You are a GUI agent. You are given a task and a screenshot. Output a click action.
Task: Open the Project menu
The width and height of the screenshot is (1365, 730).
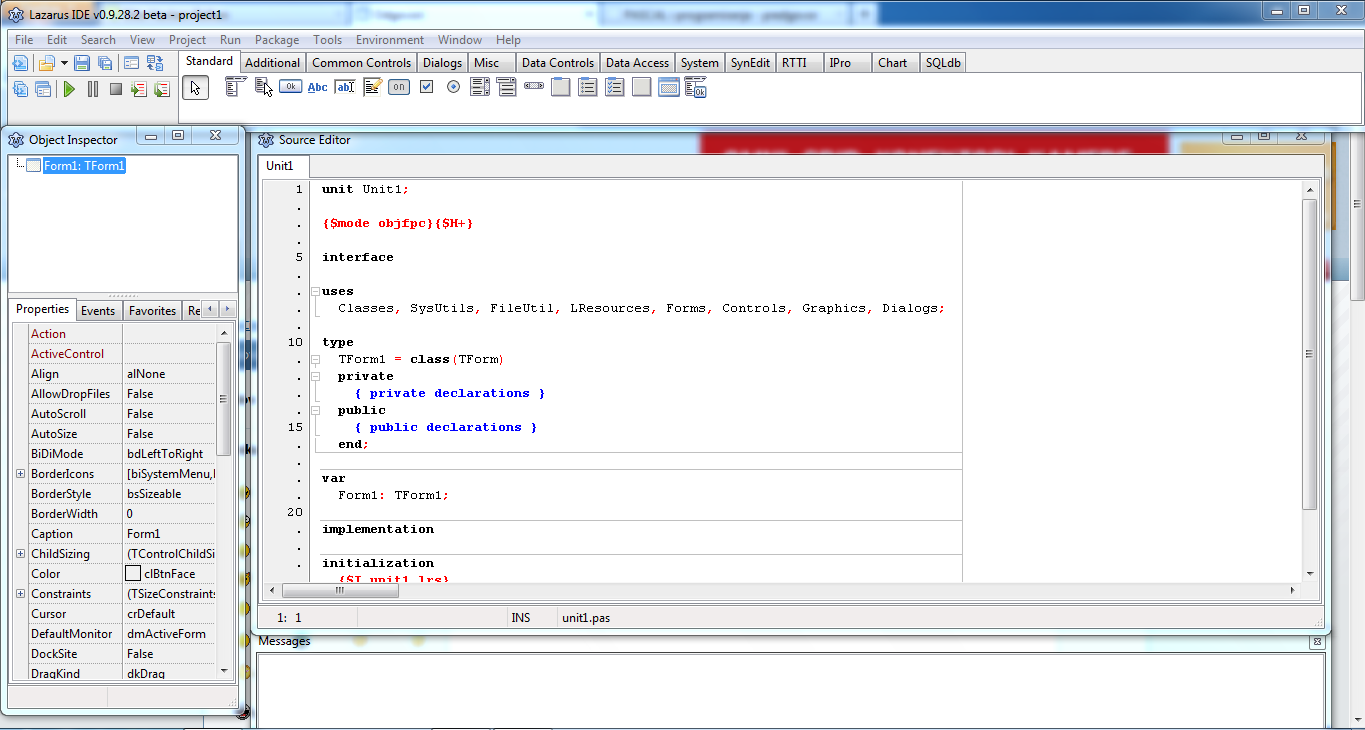pos(187,40)
